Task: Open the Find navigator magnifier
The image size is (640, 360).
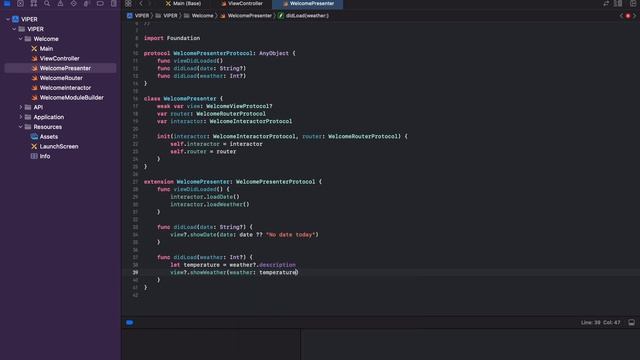Action: [x=47, y=3]
